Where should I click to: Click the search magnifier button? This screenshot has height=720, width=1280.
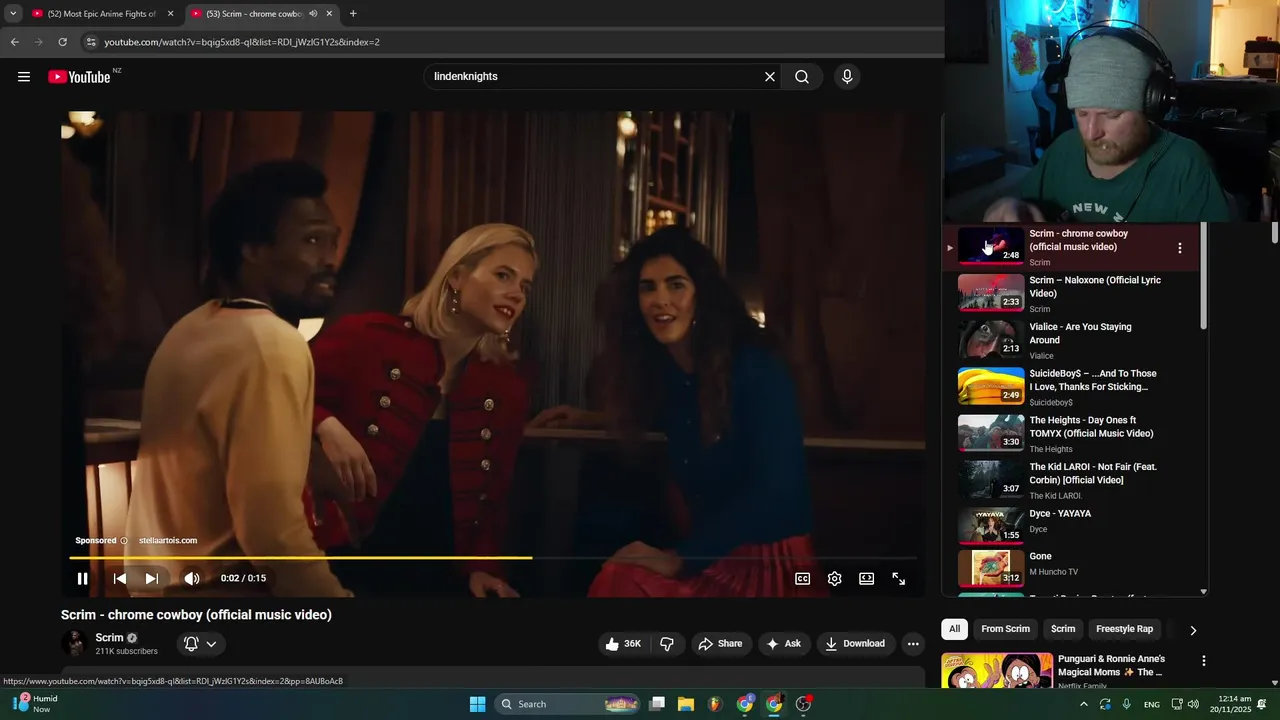tap(802, 77)
